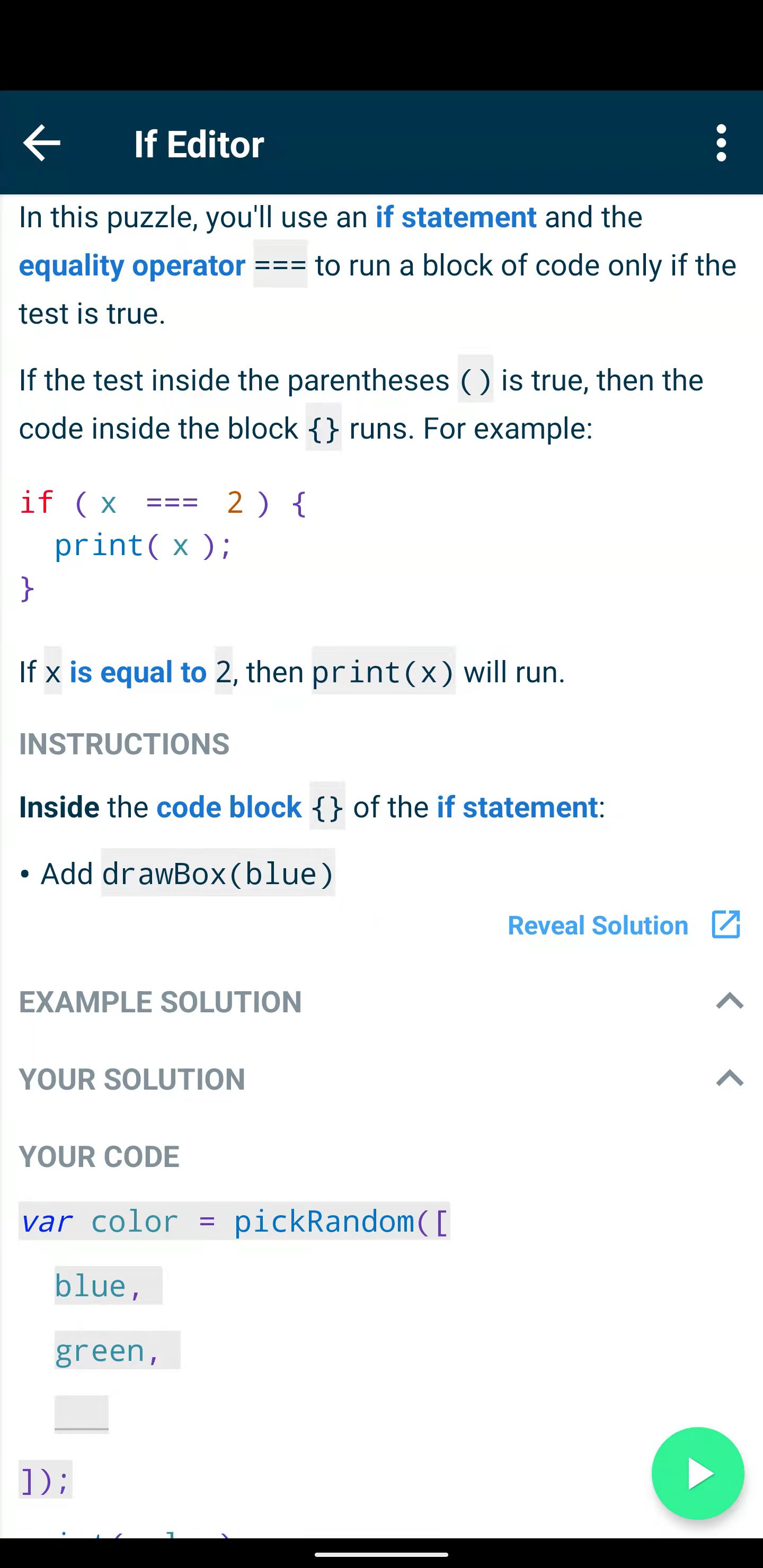The width and height of the screenshot is (763, 1568).
Task: Tap the back arrow icon
Action: coord(41,143)
